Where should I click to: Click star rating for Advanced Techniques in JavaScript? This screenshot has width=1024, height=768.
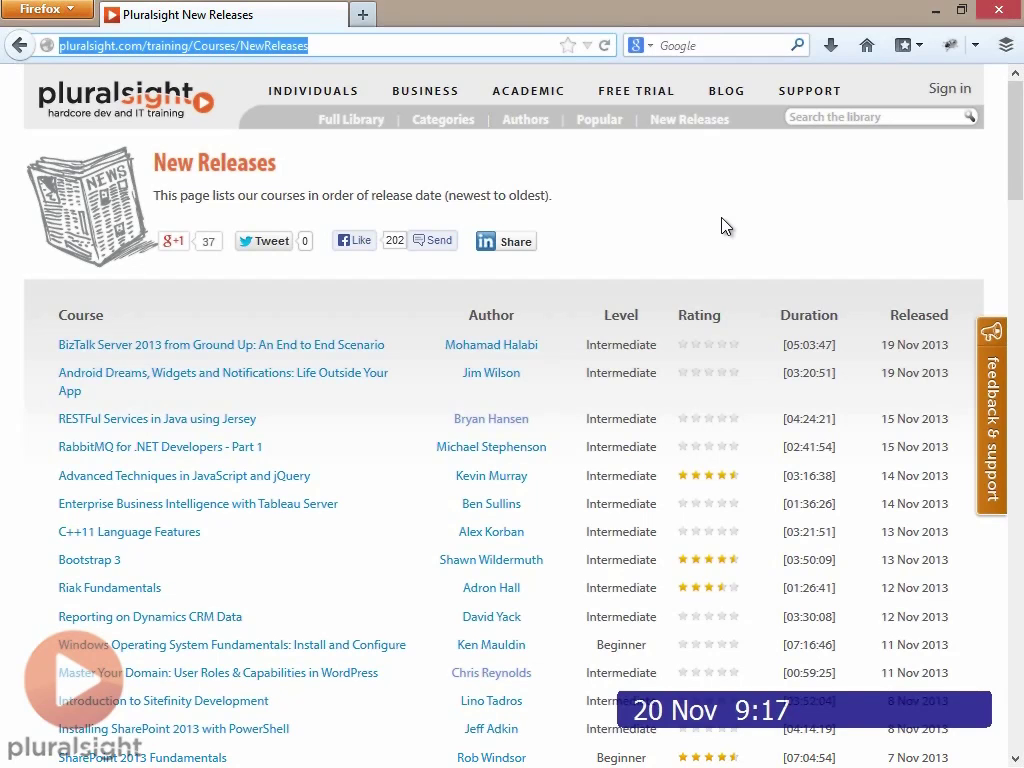pyautogui.click(x=708, y=475)
